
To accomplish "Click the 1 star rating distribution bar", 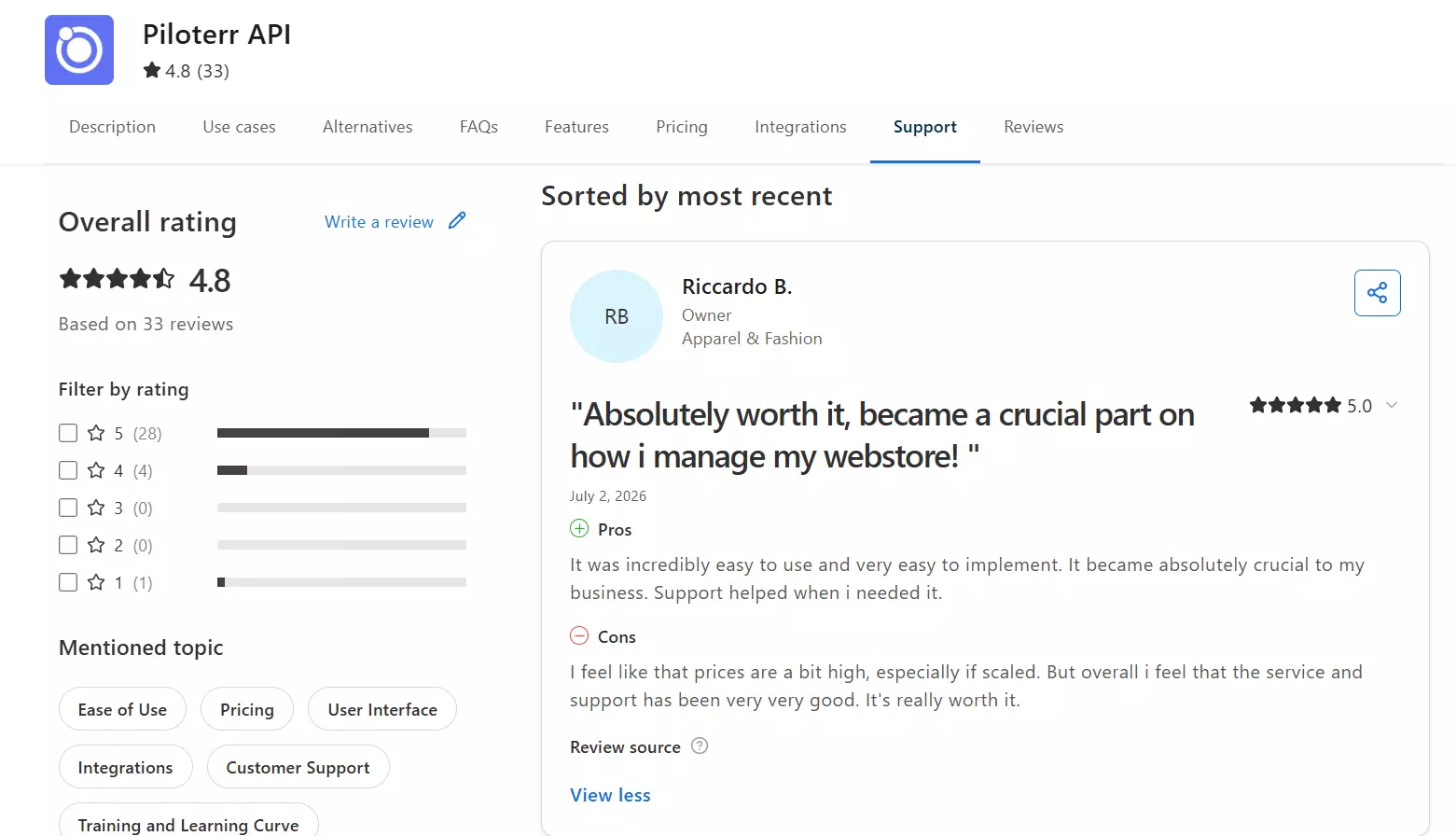I will pos(341,582).
